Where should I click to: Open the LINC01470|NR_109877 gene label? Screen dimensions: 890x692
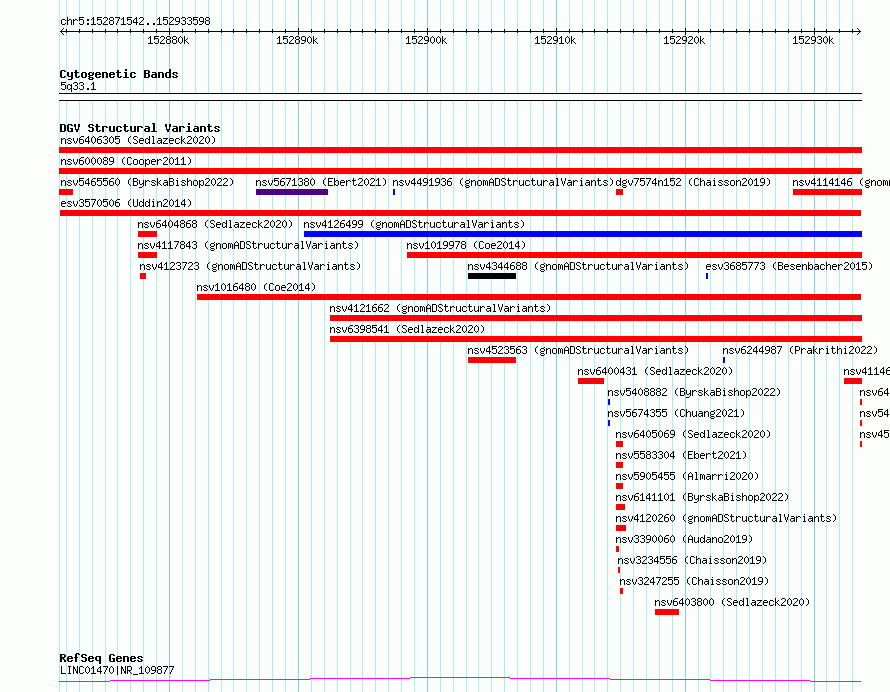point(117,670)
